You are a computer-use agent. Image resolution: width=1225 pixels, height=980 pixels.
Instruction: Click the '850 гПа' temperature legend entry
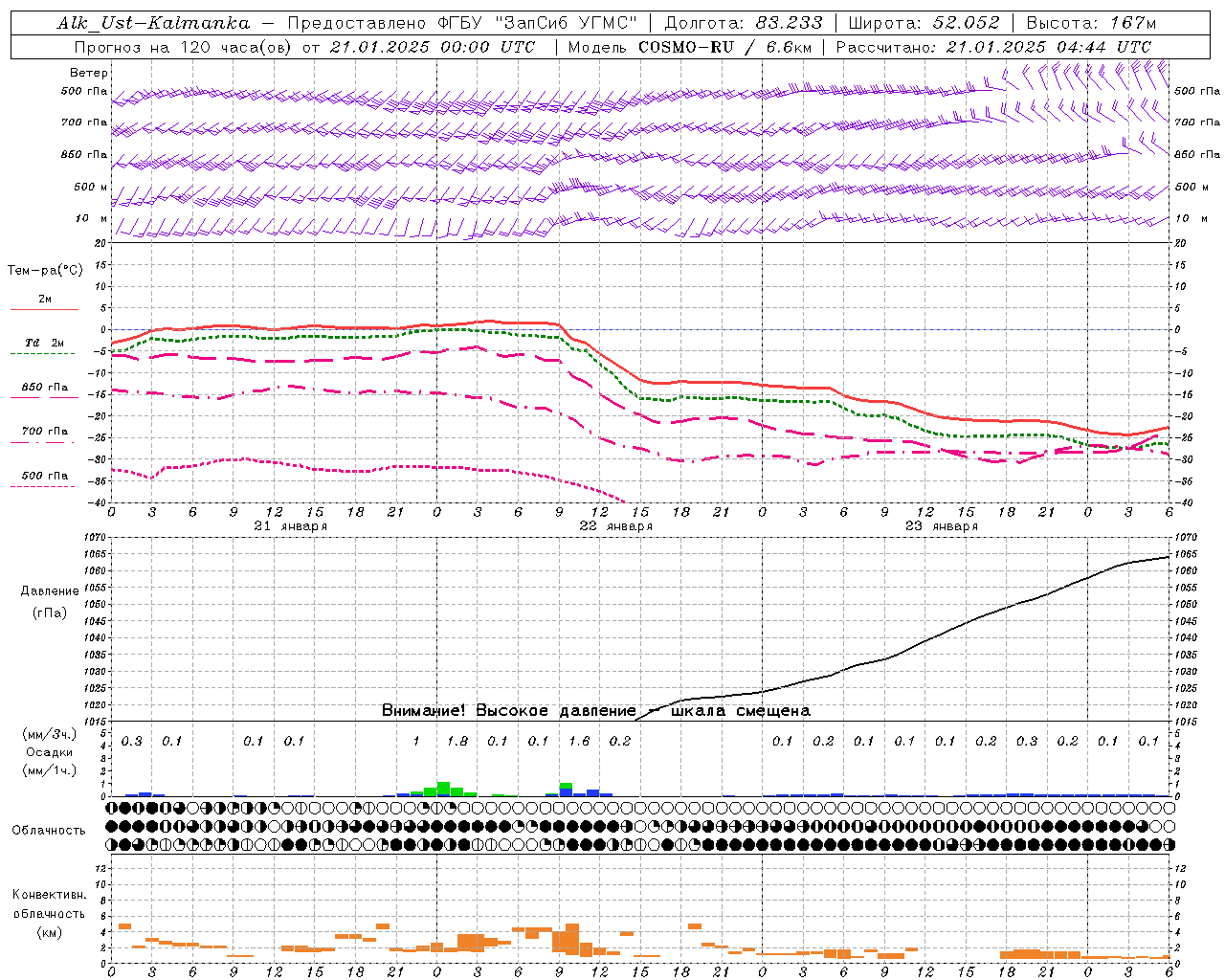tap(45, 388)
